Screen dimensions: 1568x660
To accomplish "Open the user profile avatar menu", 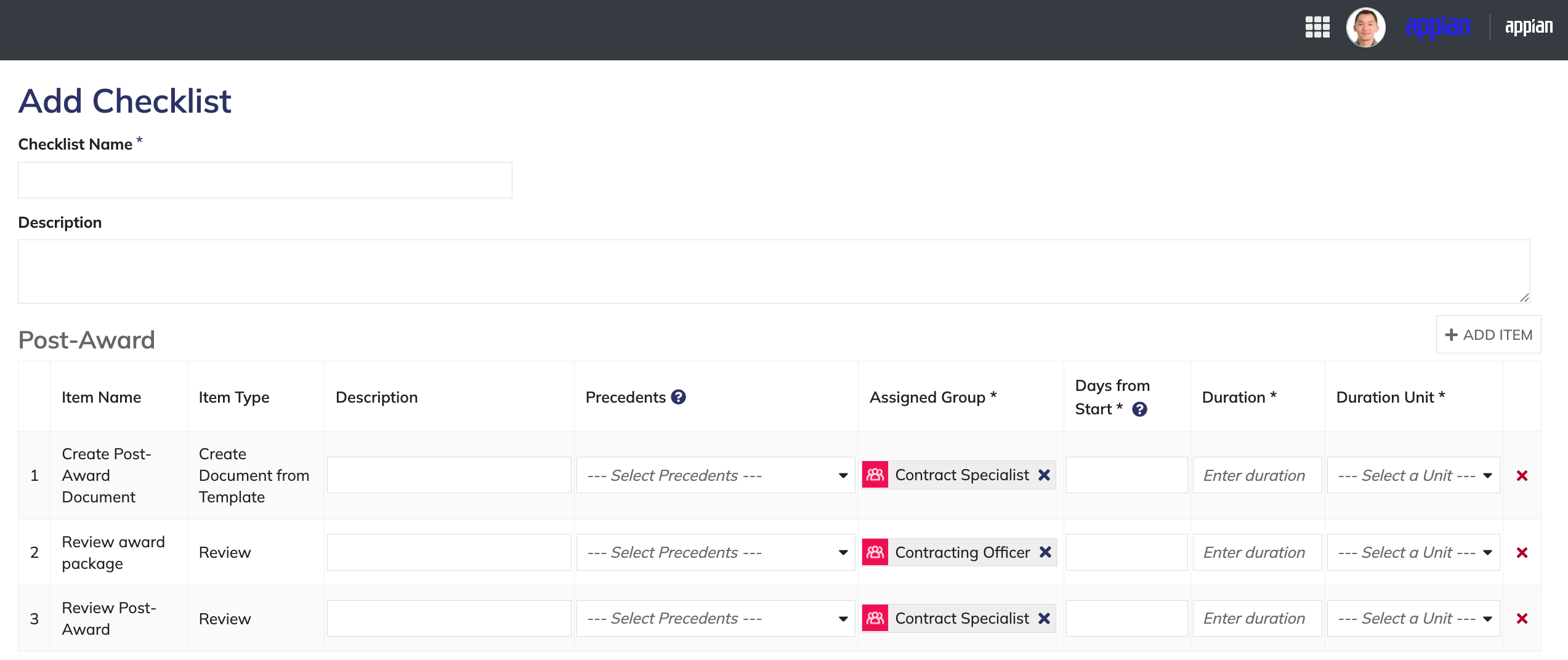I will pyautogui.click(x=1365, y=27).
